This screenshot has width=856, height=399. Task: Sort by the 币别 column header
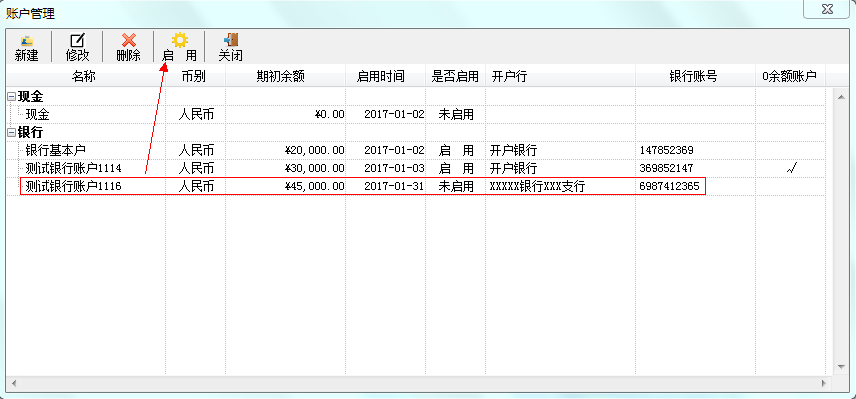[x=194, y=76]
